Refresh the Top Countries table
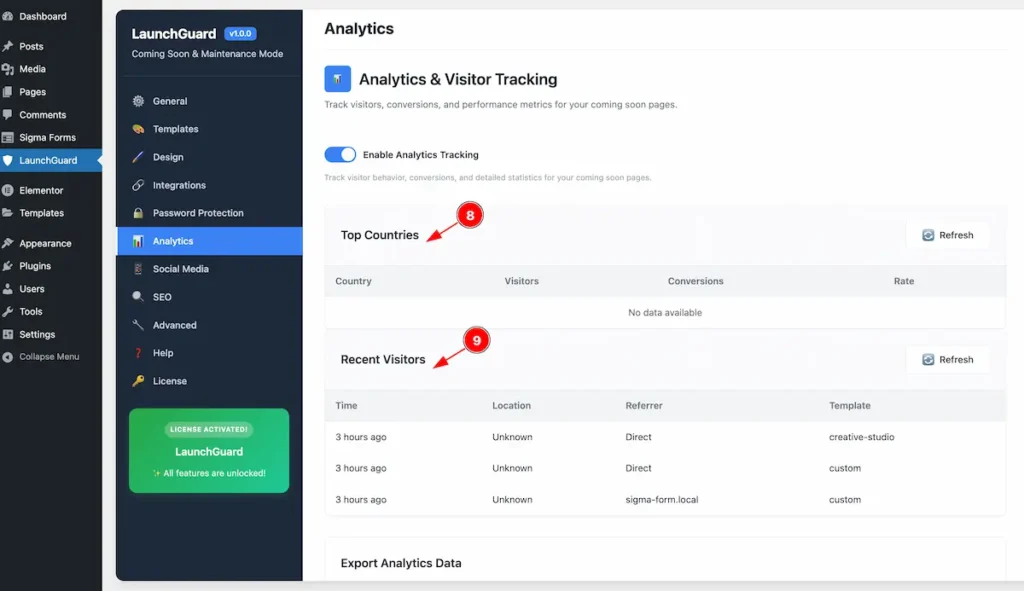 [948, 235]
